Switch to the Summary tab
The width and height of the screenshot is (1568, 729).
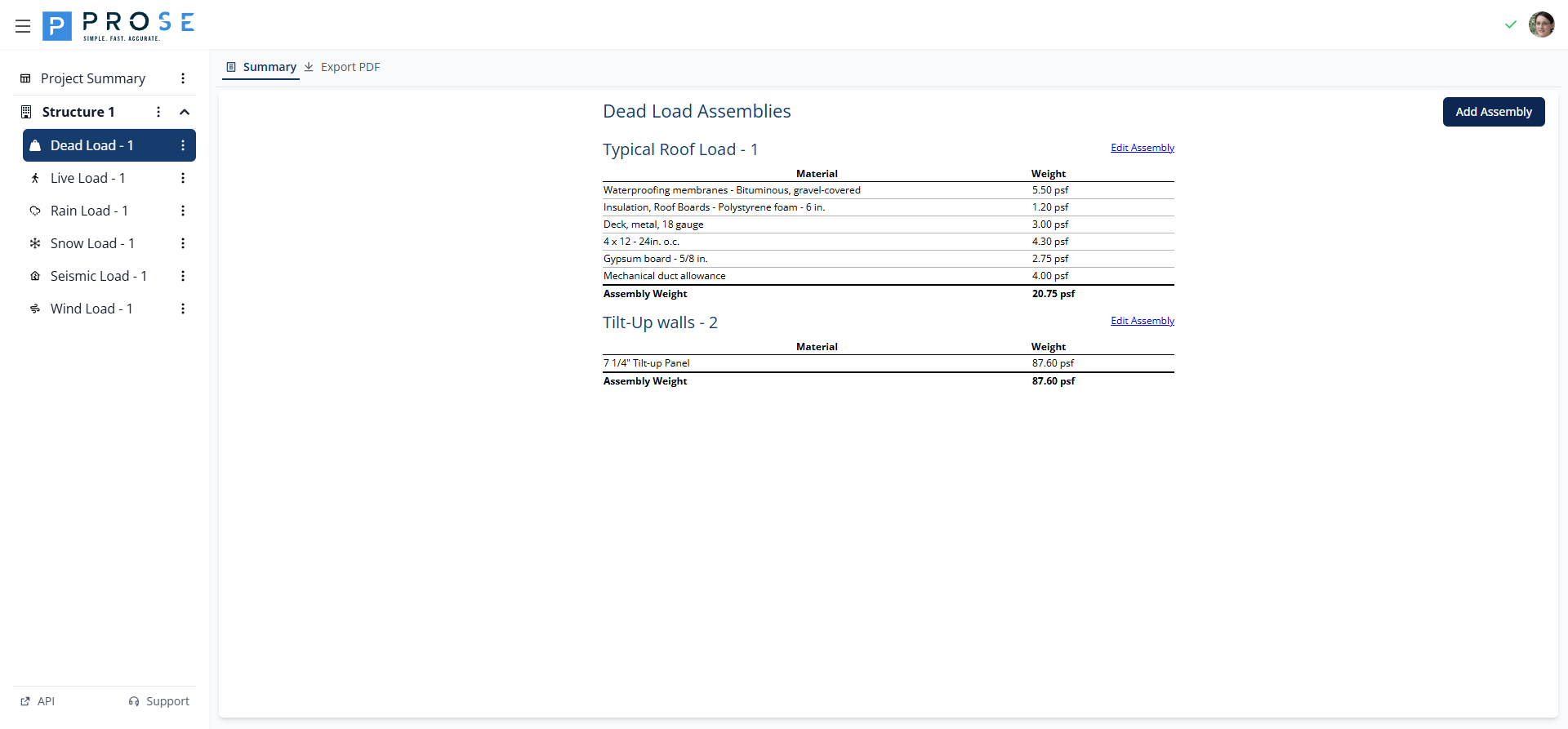261,67
